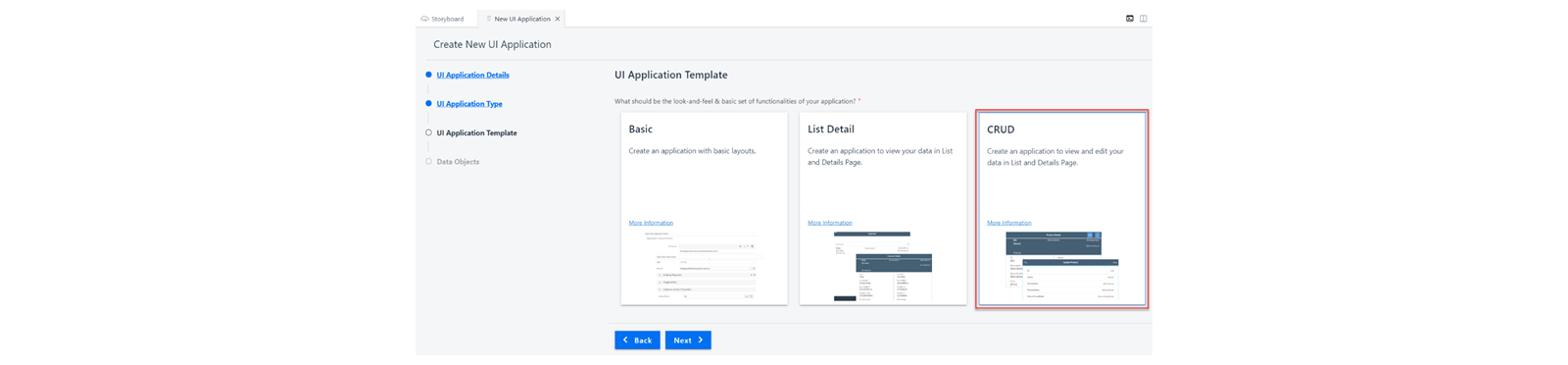Click the look-and-feel question text
Viewport: 1568px width, 365px height.
(x=735, y=101)
